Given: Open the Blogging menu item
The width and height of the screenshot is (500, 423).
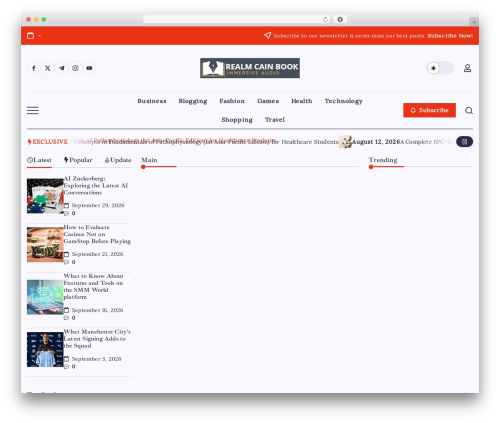Looking at the screenshot, I should pos(193,101).
